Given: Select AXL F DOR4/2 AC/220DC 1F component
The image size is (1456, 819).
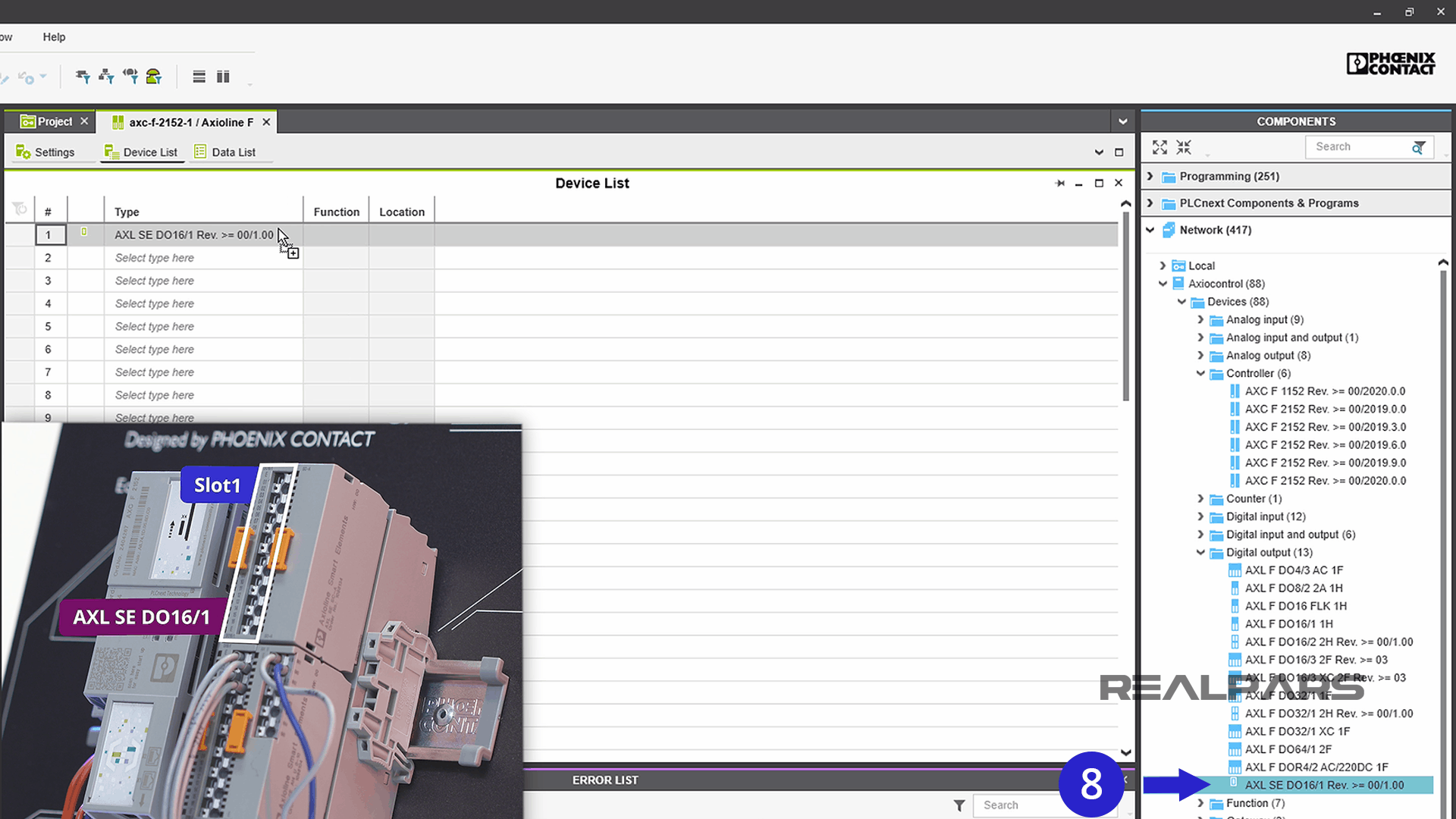Looking at the screenshot, I should pos(1316,767).
